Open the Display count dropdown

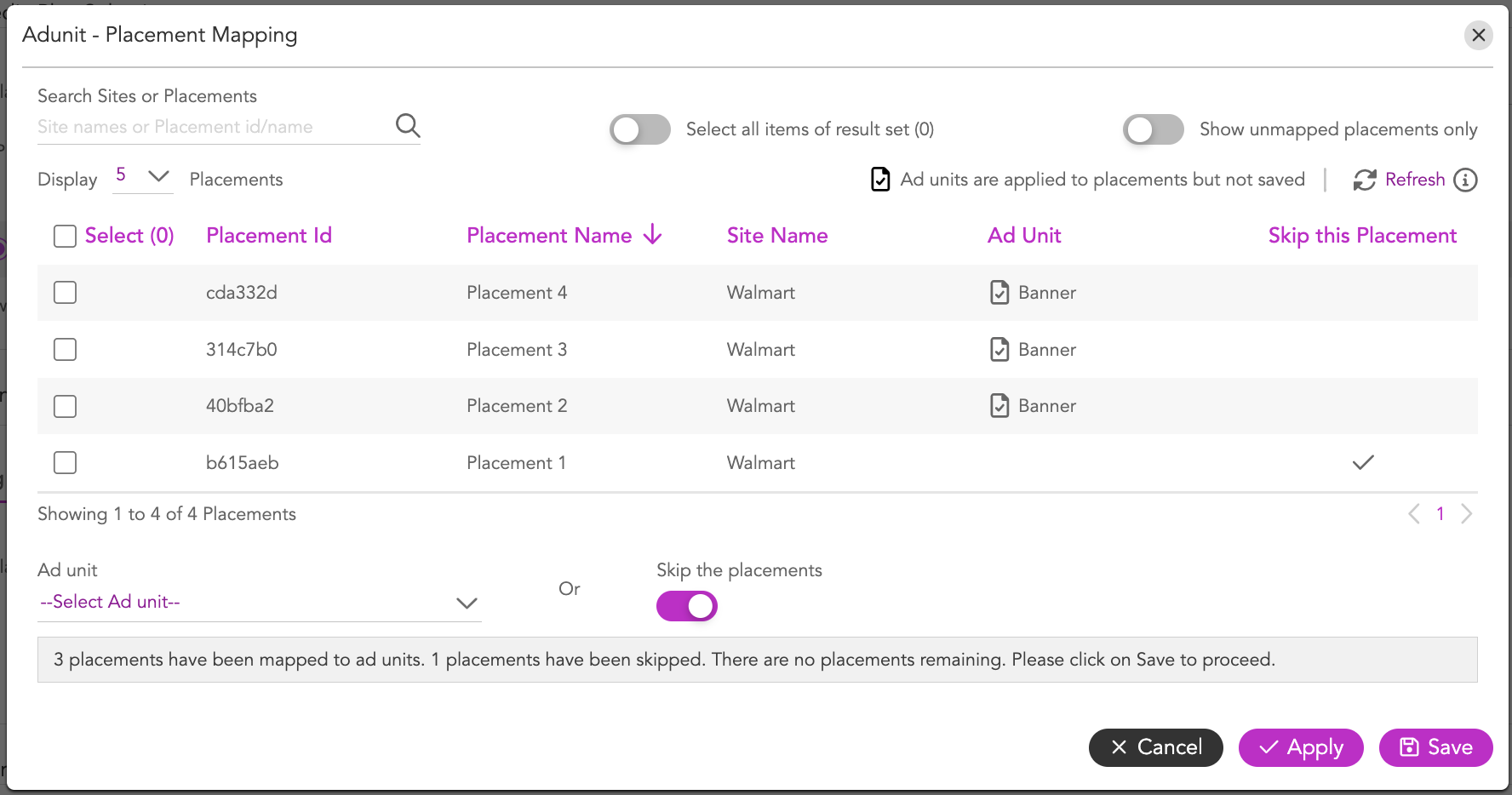click(143, 176)
